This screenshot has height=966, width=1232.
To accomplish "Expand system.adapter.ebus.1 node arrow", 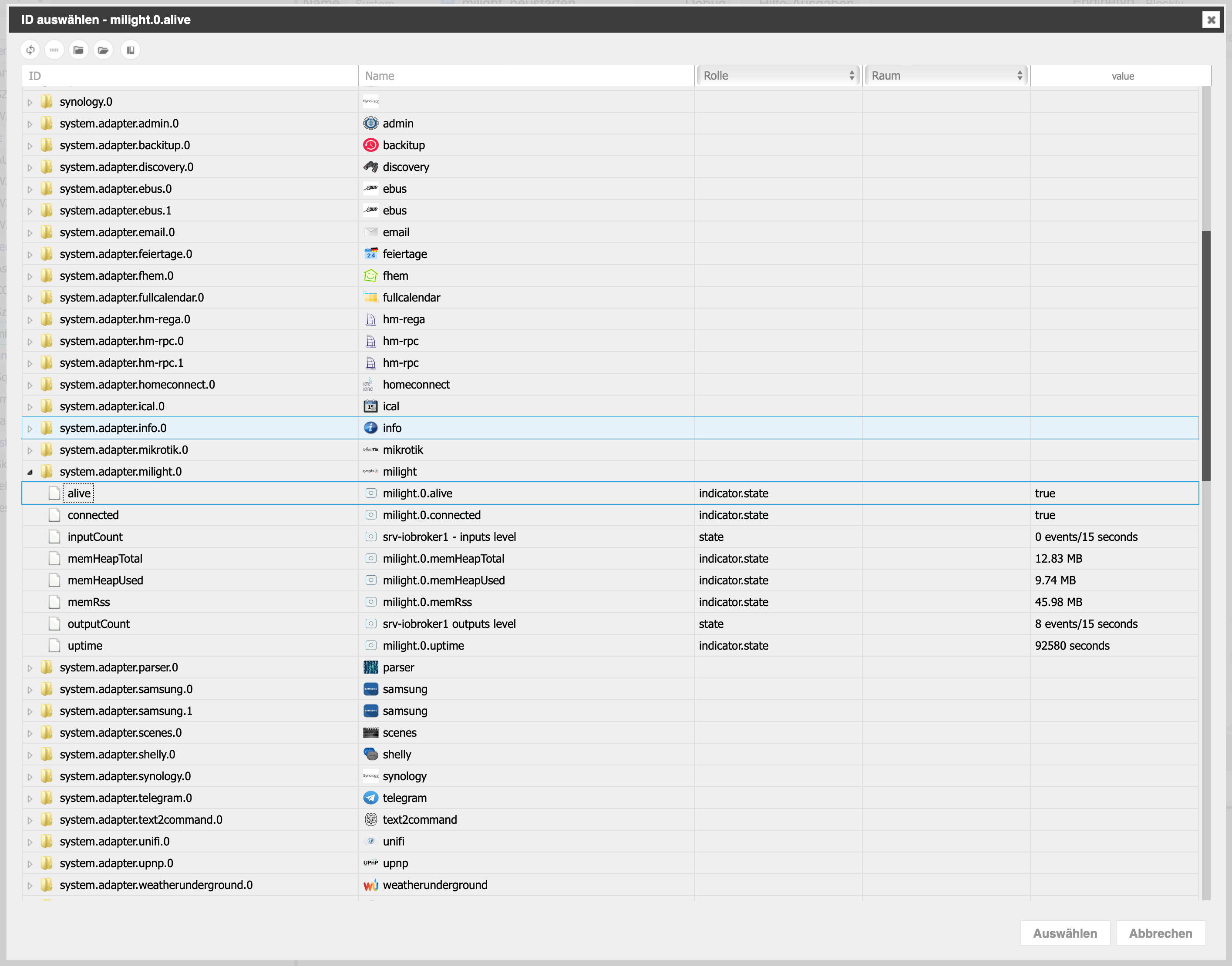I will click(x=30, y=211).
